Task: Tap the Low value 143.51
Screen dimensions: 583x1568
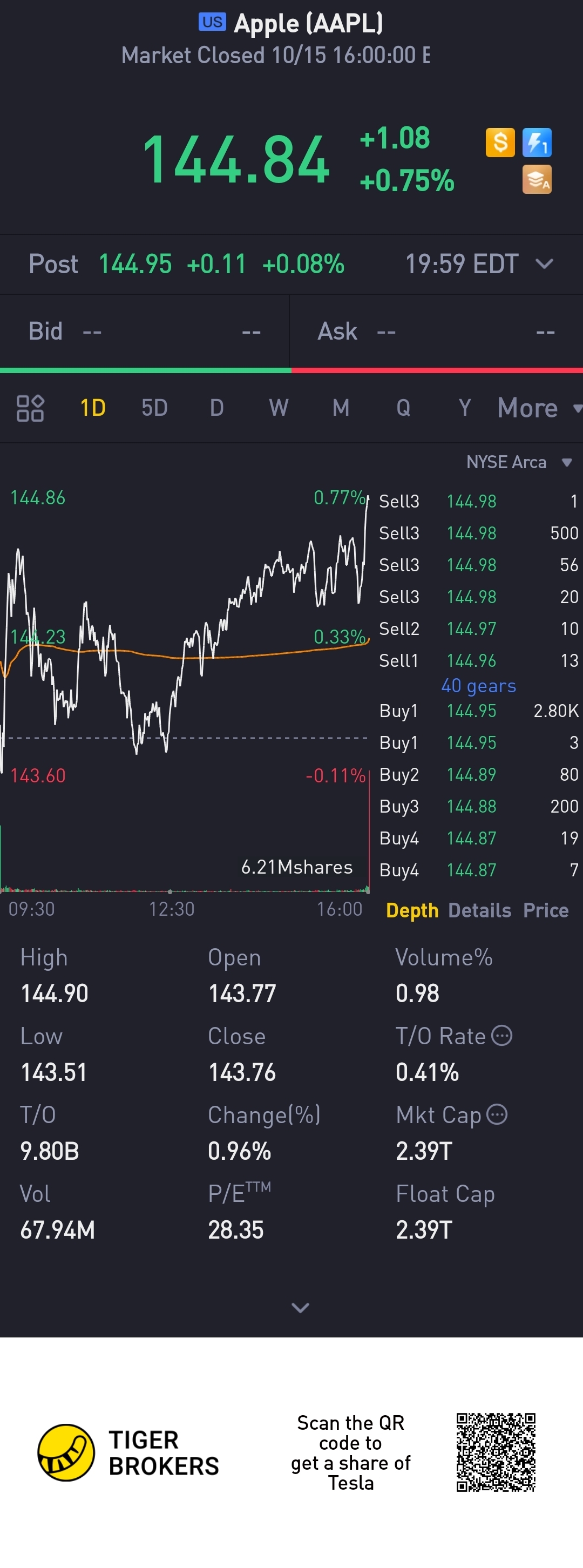Action: point(53,1072)
